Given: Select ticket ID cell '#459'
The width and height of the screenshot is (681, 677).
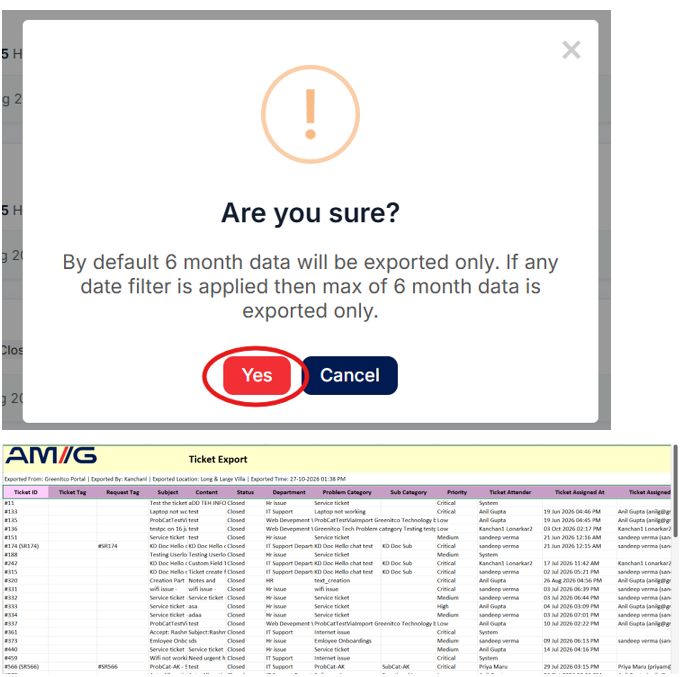Looking at the screenshot, I should (26, 658).
